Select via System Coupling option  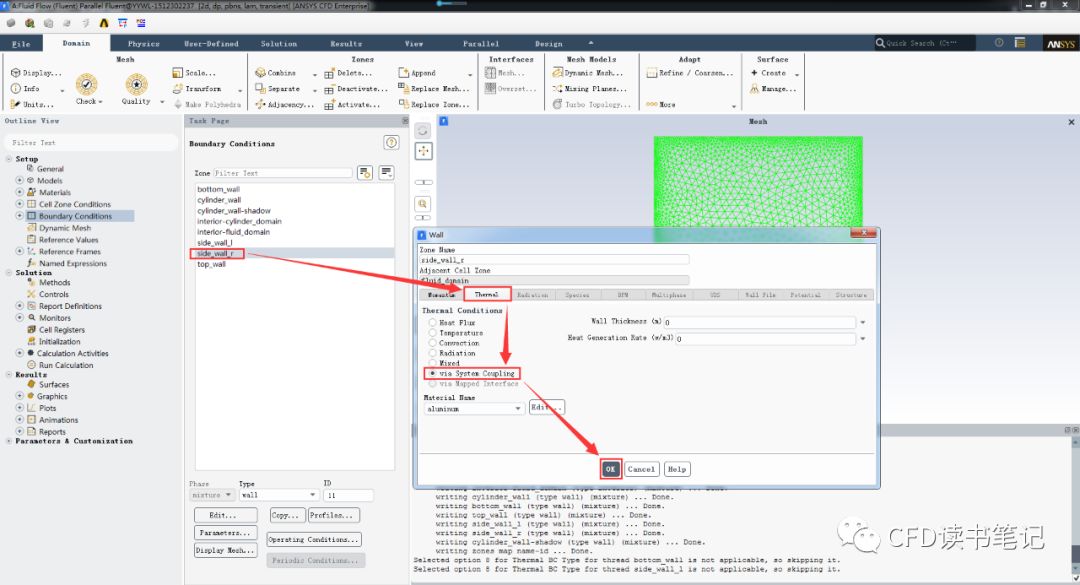click(x=433, y=373)
